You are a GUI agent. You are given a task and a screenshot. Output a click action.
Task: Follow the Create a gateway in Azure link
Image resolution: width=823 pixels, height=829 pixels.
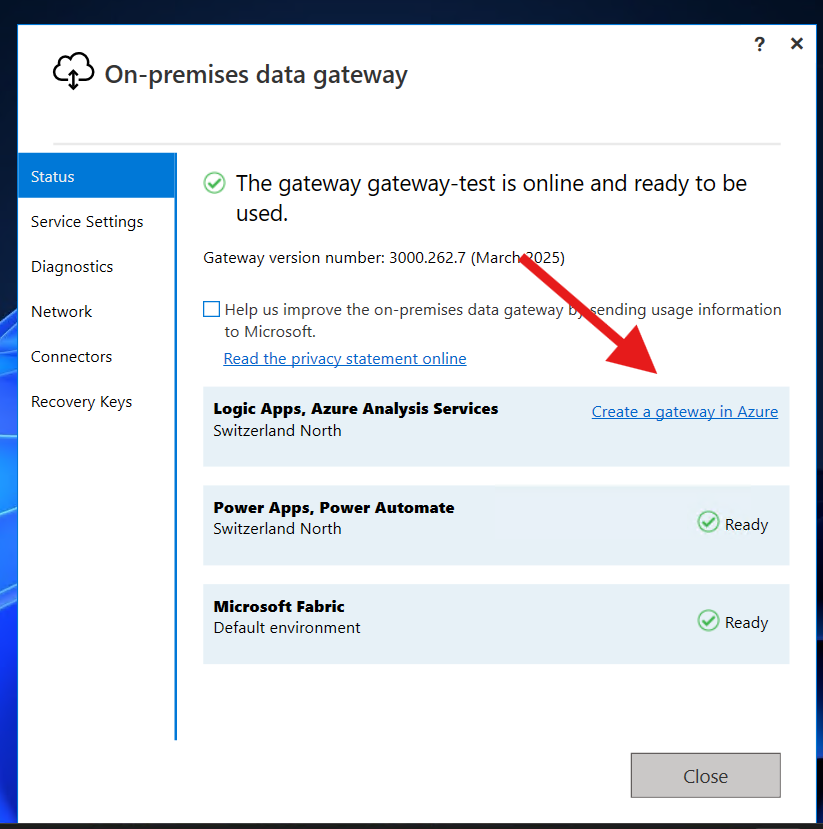[x=684, y=412]
